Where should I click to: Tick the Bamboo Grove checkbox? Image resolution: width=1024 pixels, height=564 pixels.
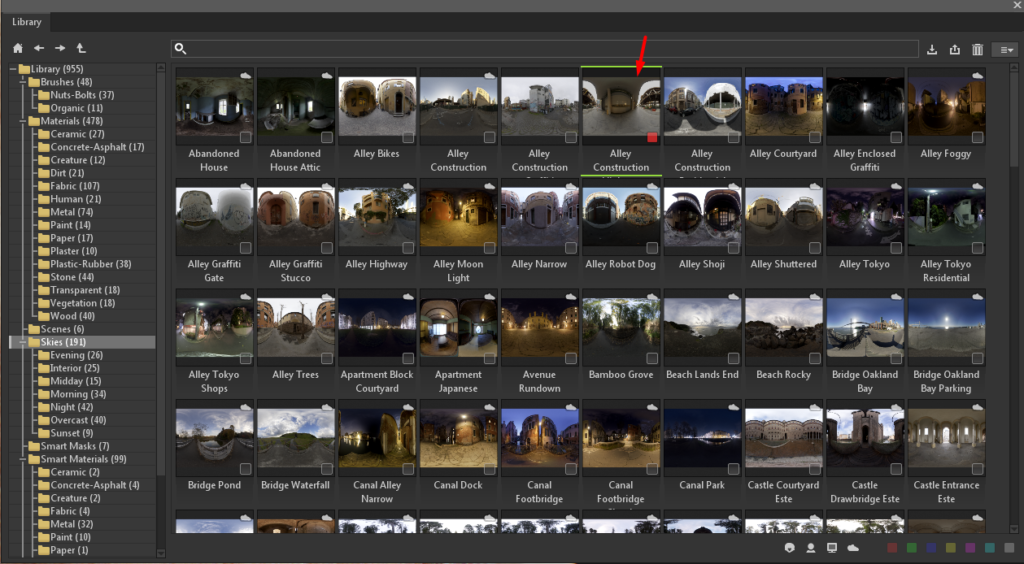click(652, 358)
